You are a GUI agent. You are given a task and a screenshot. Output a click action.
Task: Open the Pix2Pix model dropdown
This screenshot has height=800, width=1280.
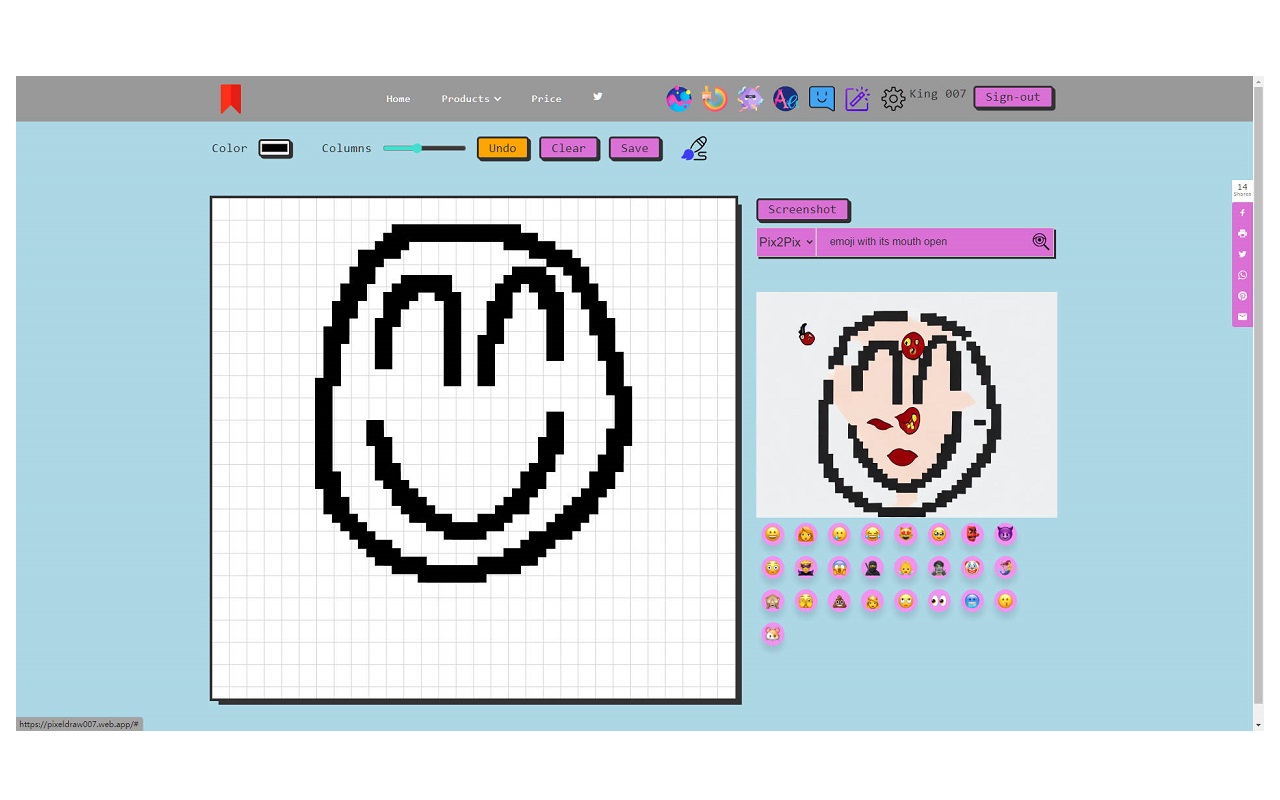point(785,241)
